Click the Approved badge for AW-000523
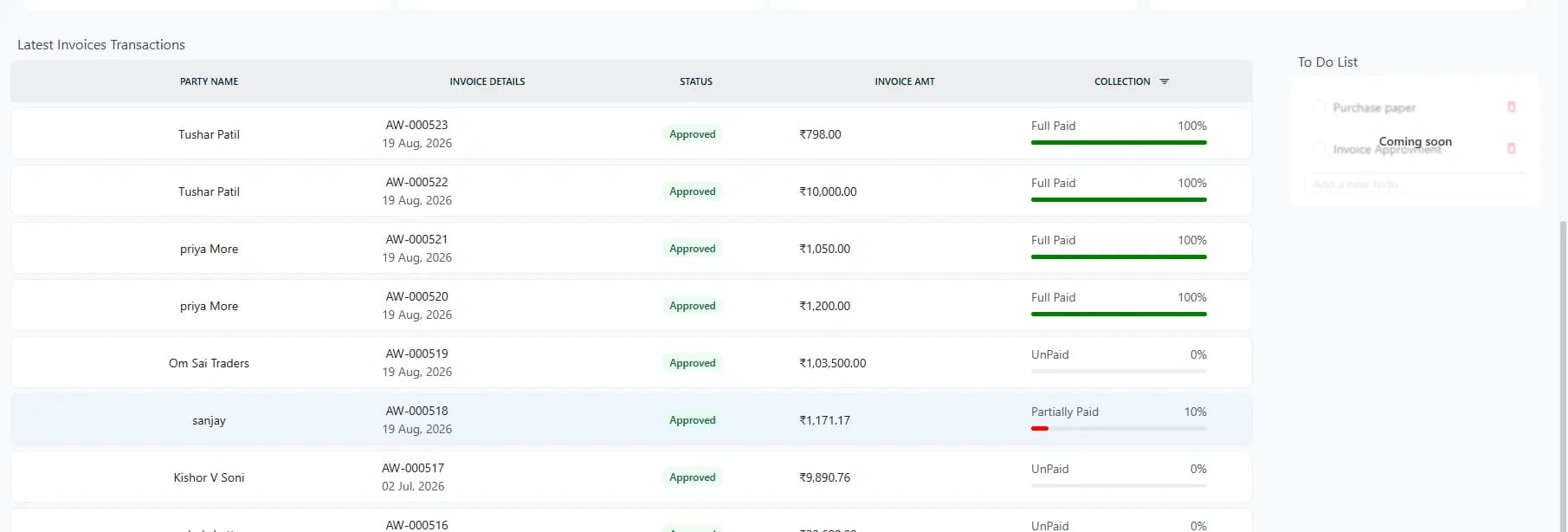Screen dimensions: 1568x532 tap(693, 134)
